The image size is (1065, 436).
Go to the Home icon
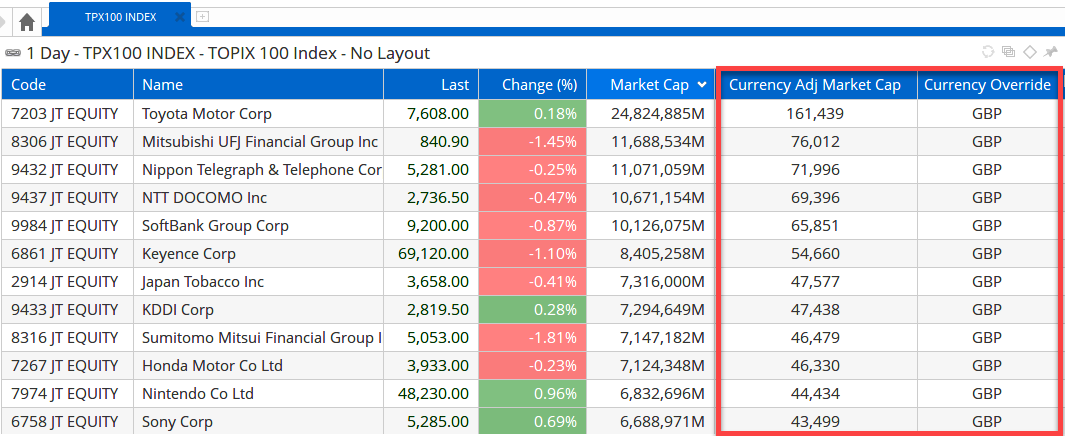click(26, 22)
